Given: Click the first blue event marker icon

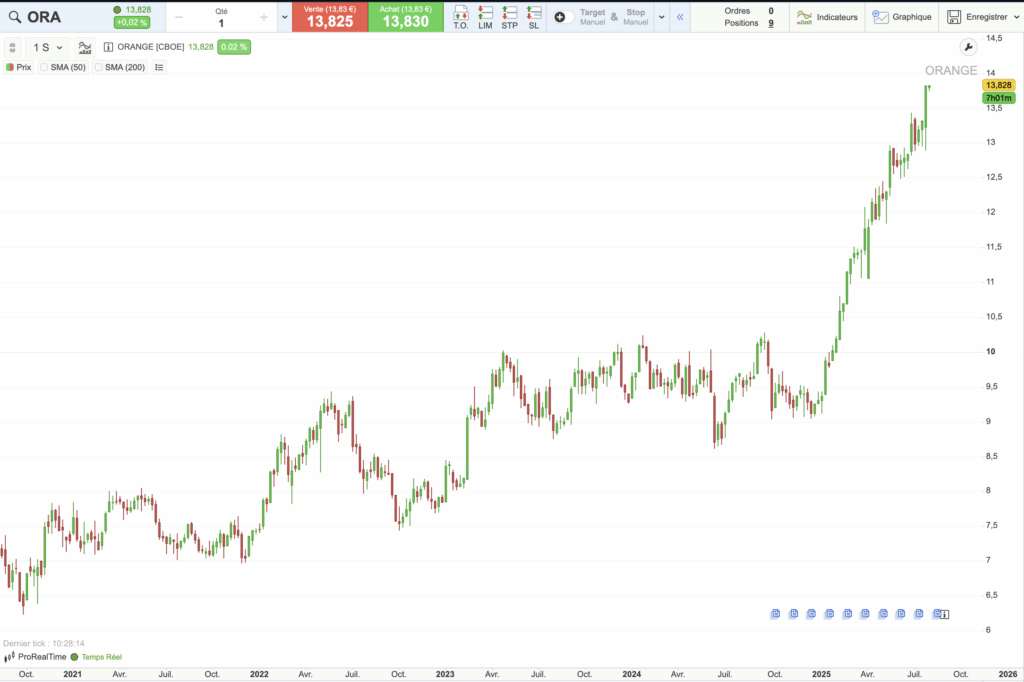Looking at the screenshot, I should tap(775, 613).
